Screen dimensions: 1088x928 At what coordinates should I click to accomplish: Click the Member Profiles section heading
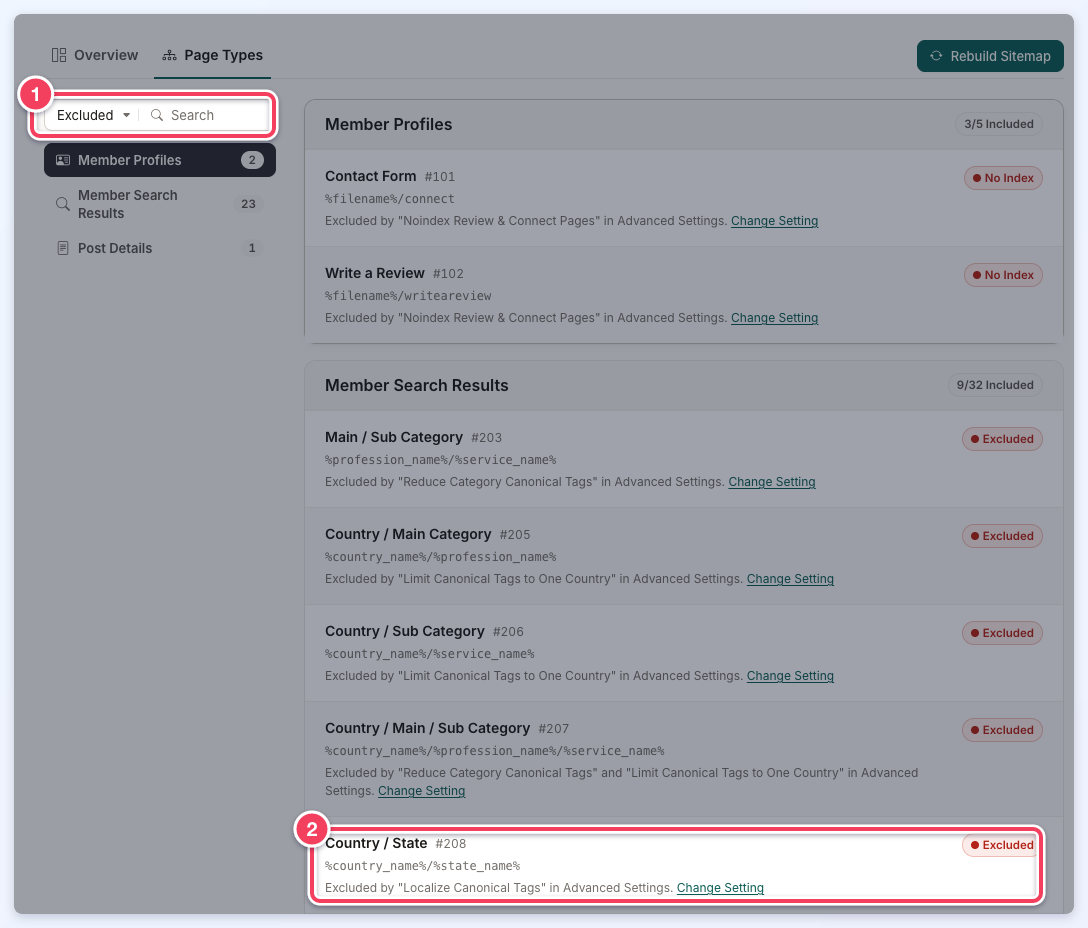pyautogui.click(x=389, y=124)
